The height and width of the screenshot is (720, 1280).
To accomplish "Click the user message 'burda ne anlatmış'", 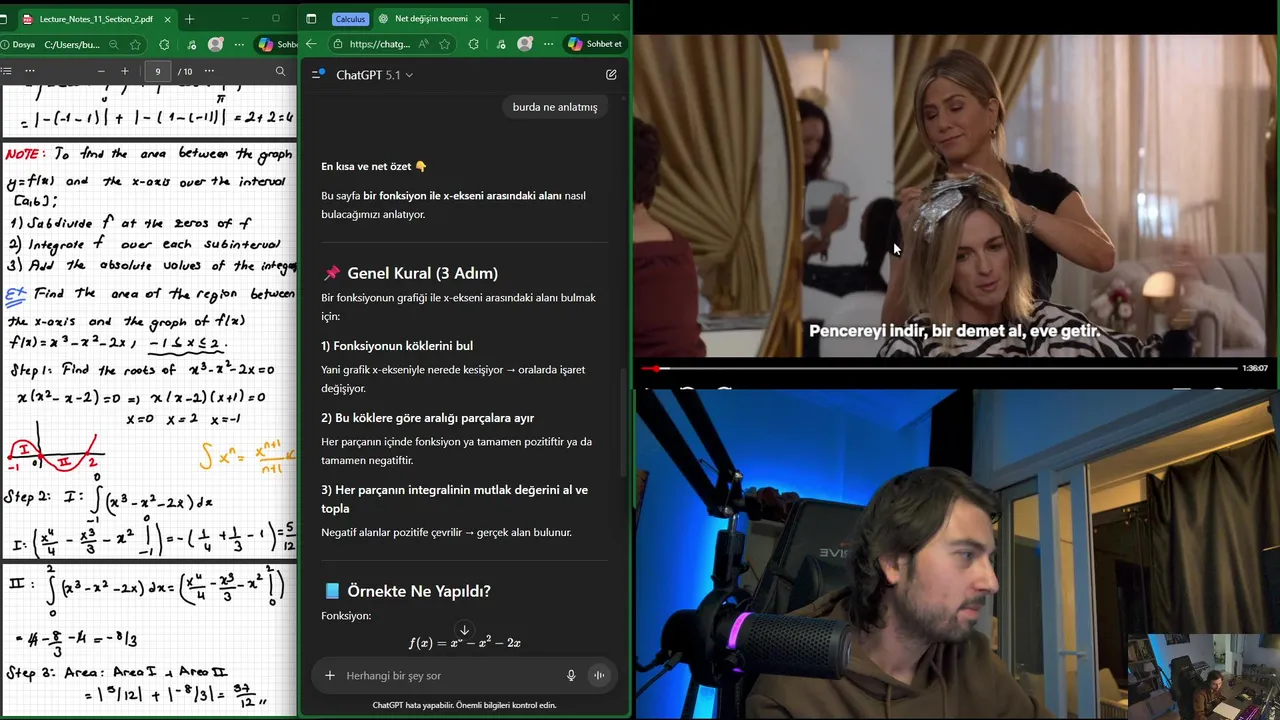I will point(555,107).
